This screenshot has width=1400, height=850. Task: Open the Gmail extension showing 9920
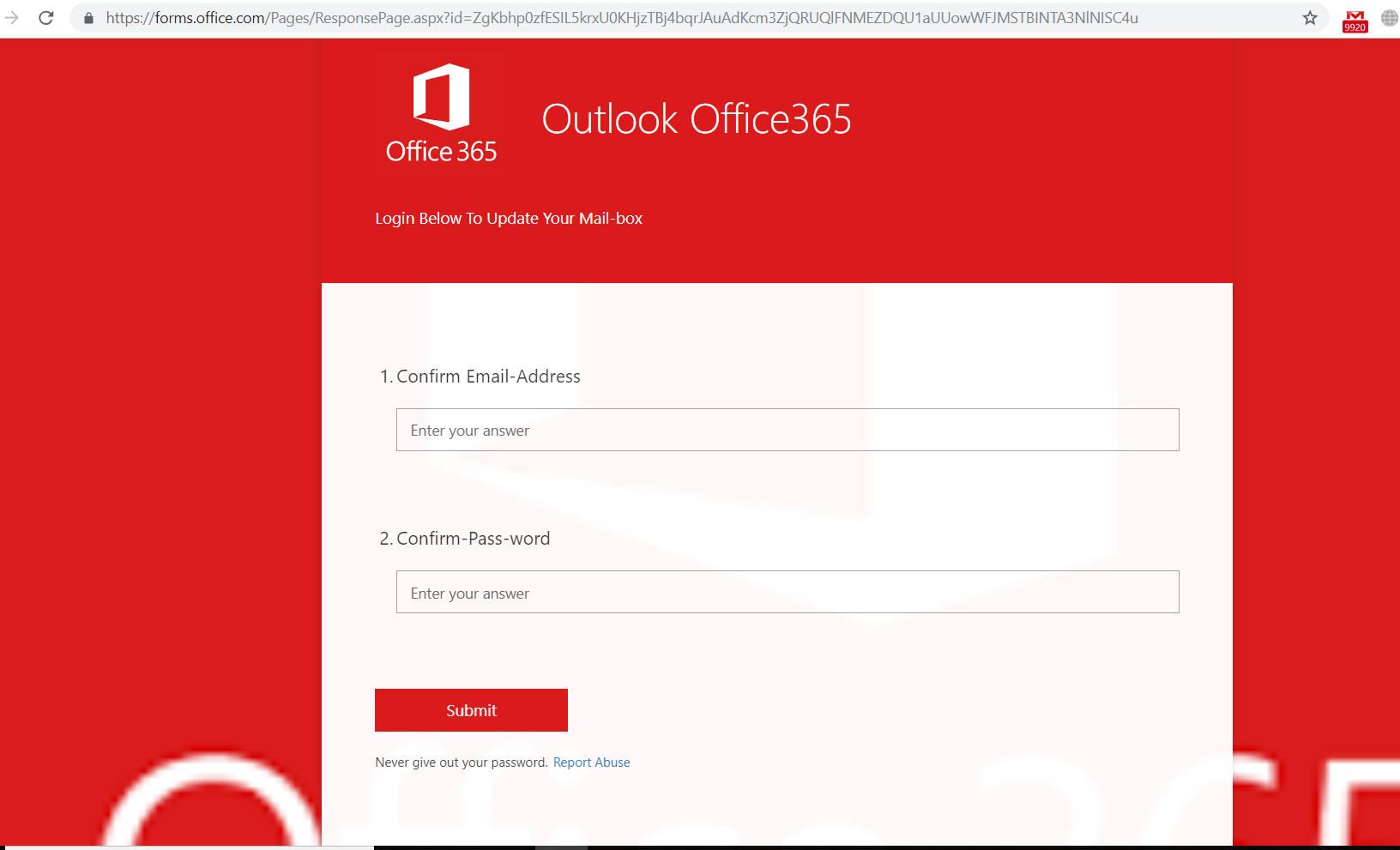tap(1355, 21)
